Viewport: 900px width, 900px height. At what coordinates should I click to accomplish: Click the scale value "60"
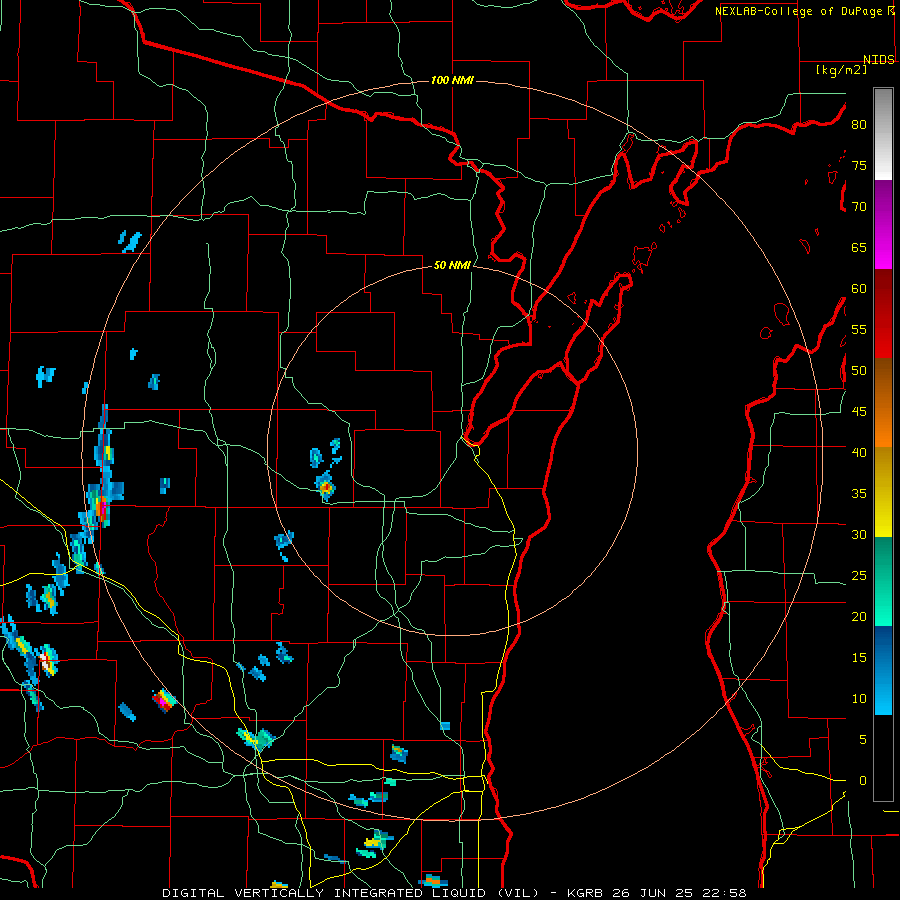[x=859, y=289]
